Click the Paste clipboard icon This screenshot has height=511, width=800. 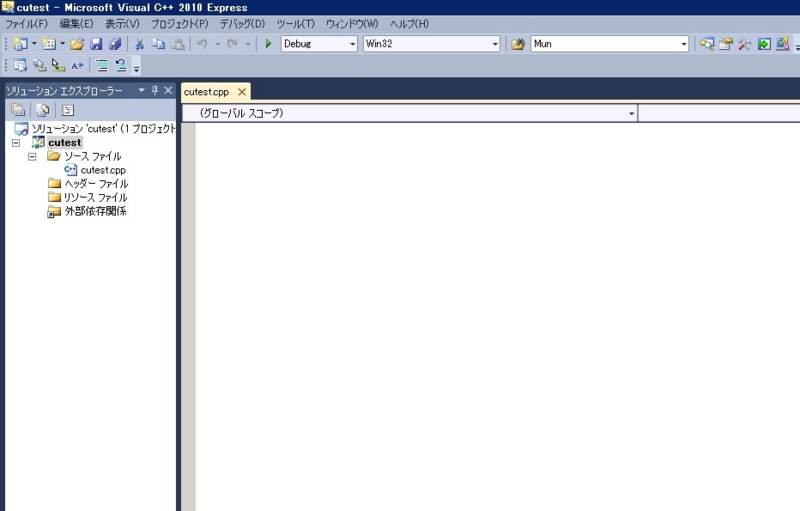(x=178, y=44)
